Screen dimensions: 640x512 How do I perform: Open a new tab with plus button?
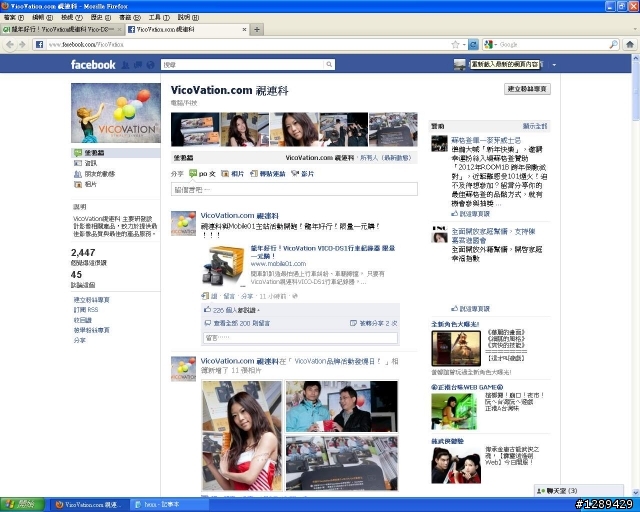point(257,29)
